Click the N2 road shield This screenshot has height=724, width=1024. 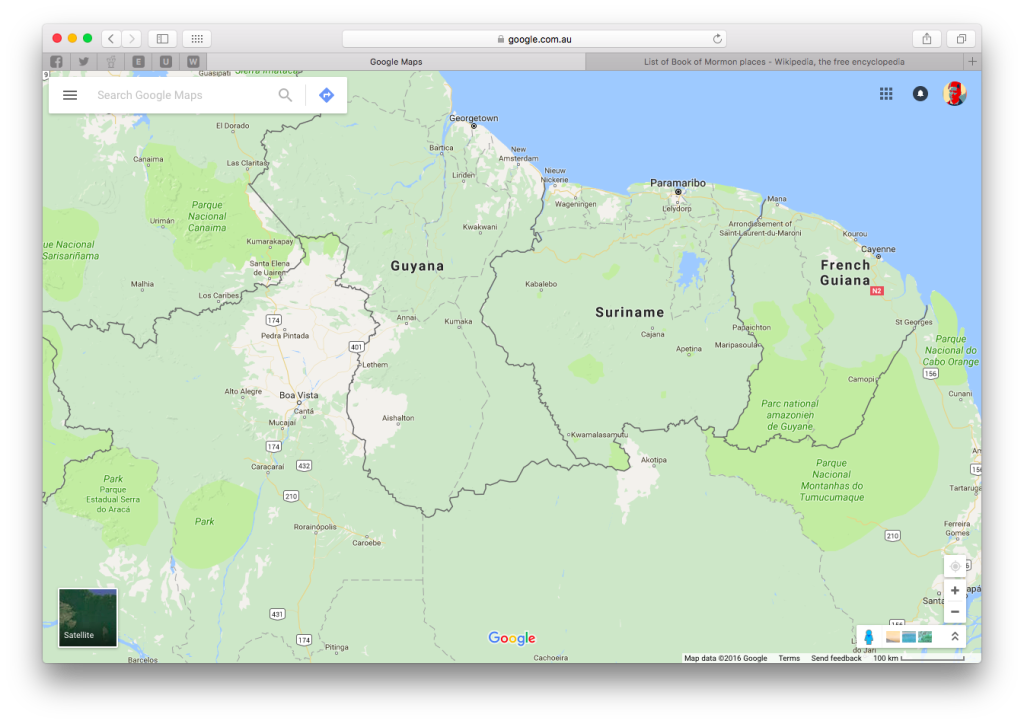coord(876,291)
